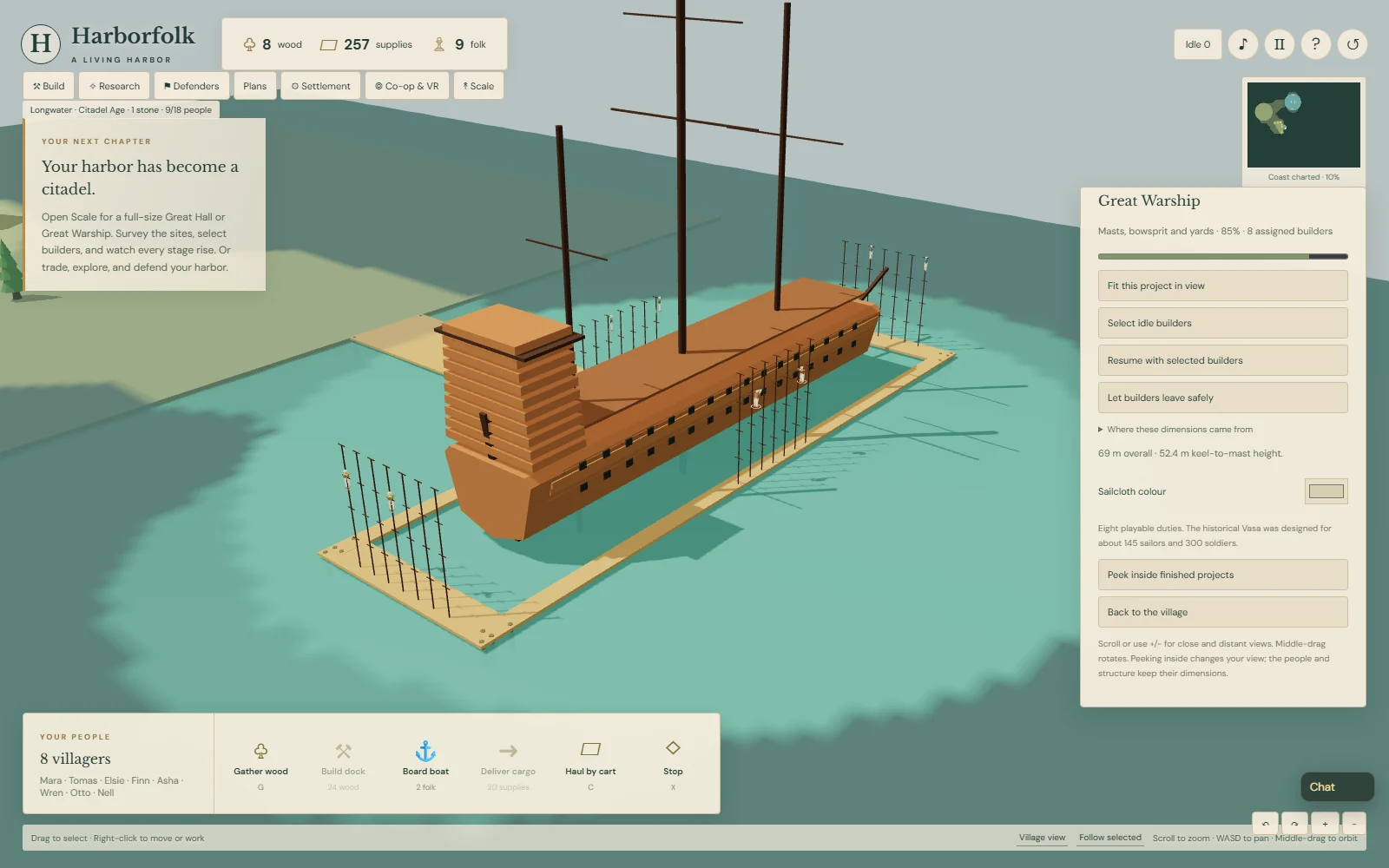Select the Deliver cargo arrow icon
The width and height of the screenshot is (1389, 868).
click(508, 751)
